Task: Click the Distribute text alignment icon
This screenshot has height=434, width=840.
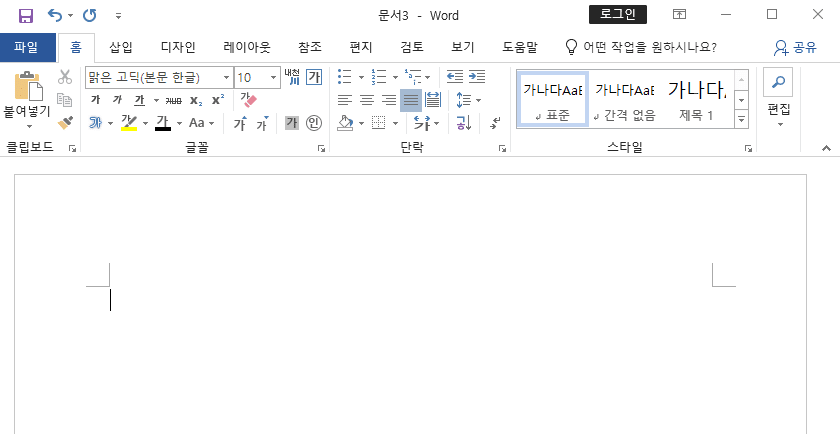Action: point(433,100)
